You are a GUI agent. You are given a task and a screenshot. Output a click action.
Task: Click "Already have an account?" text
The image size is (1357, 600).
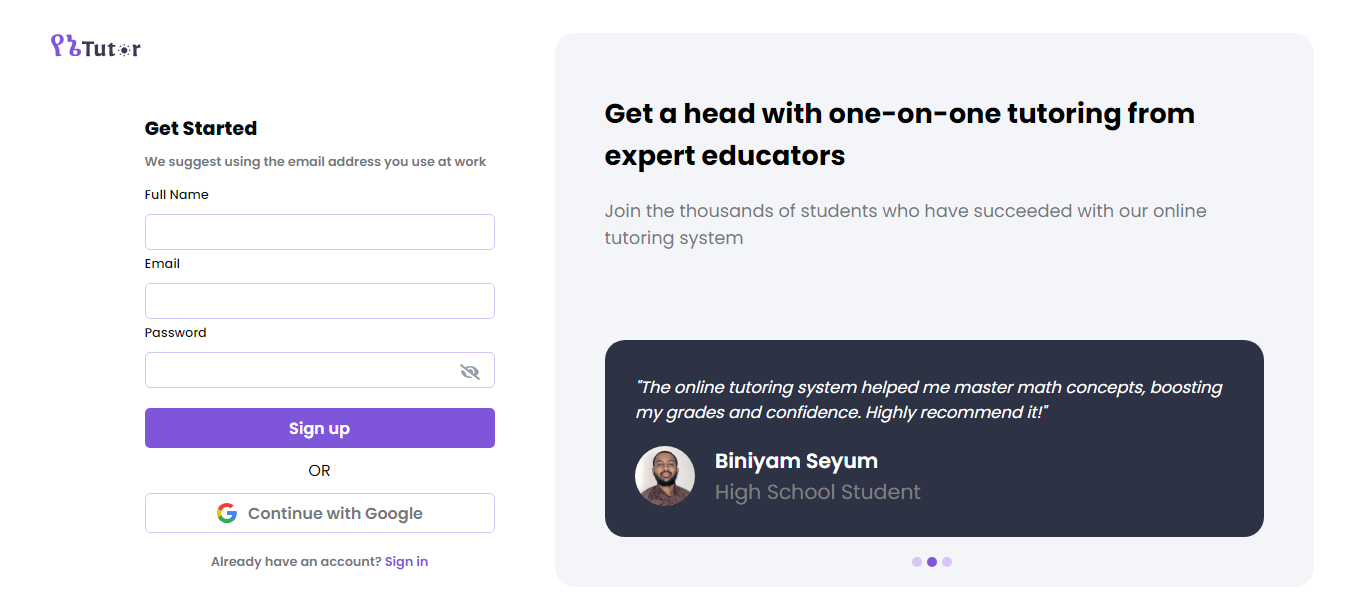(x=294, y=561)
